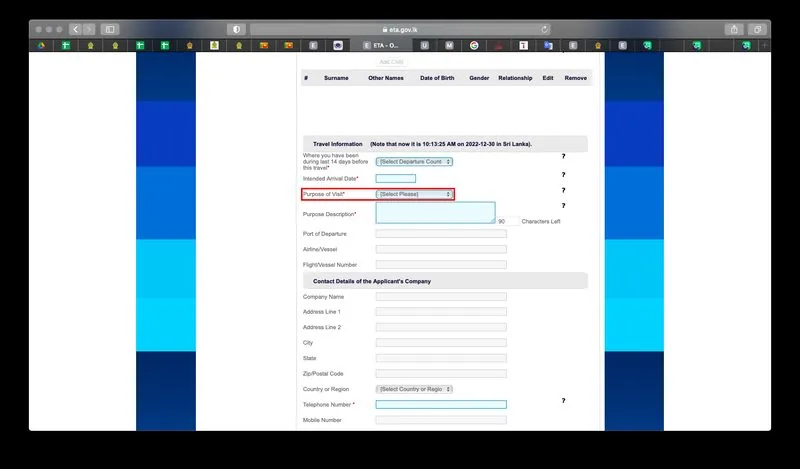
Task: Open the privacy report shield icon
Action: (236, 29)
